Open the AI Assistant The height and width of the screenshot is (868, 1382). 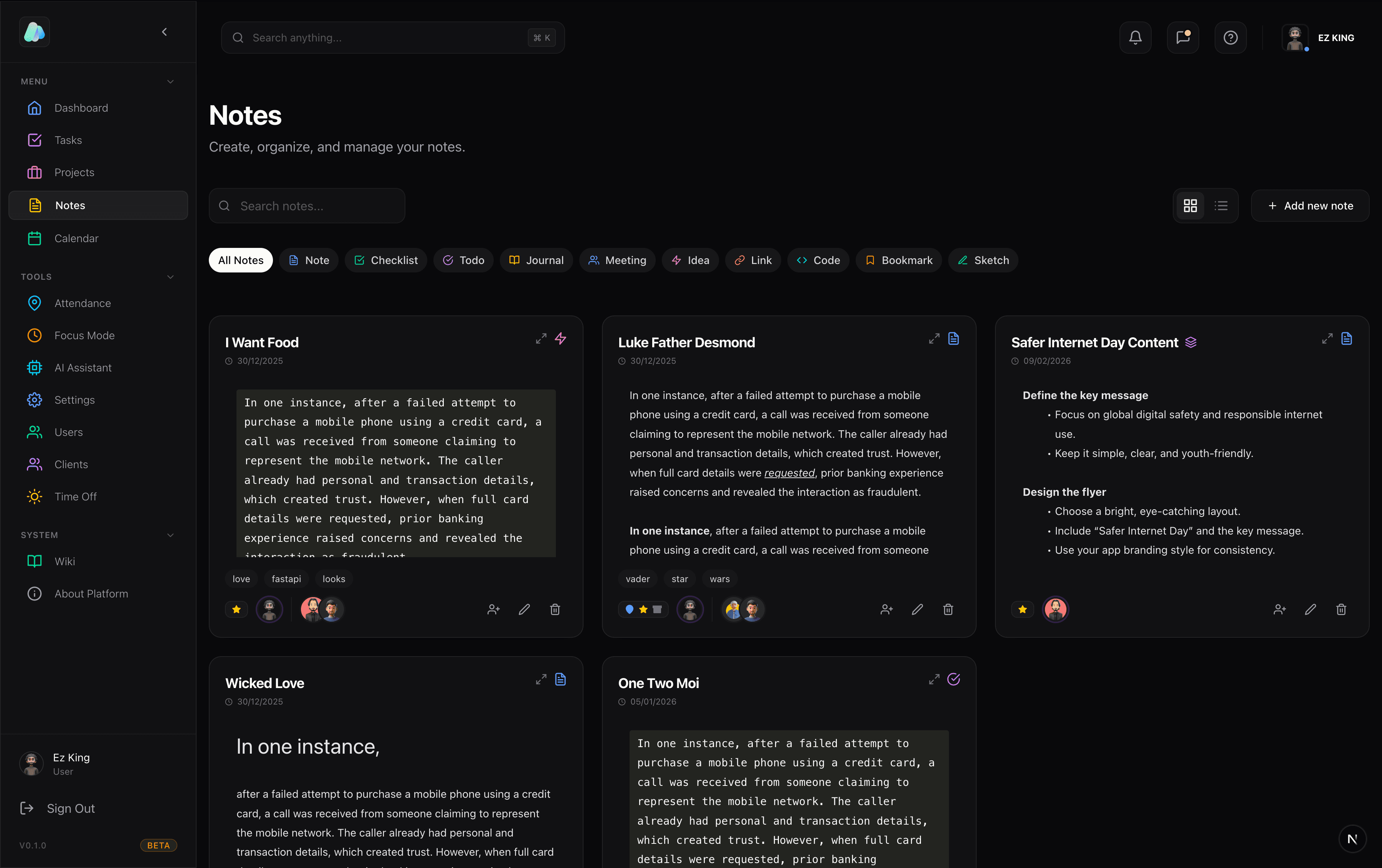click(x=98, y=368)
